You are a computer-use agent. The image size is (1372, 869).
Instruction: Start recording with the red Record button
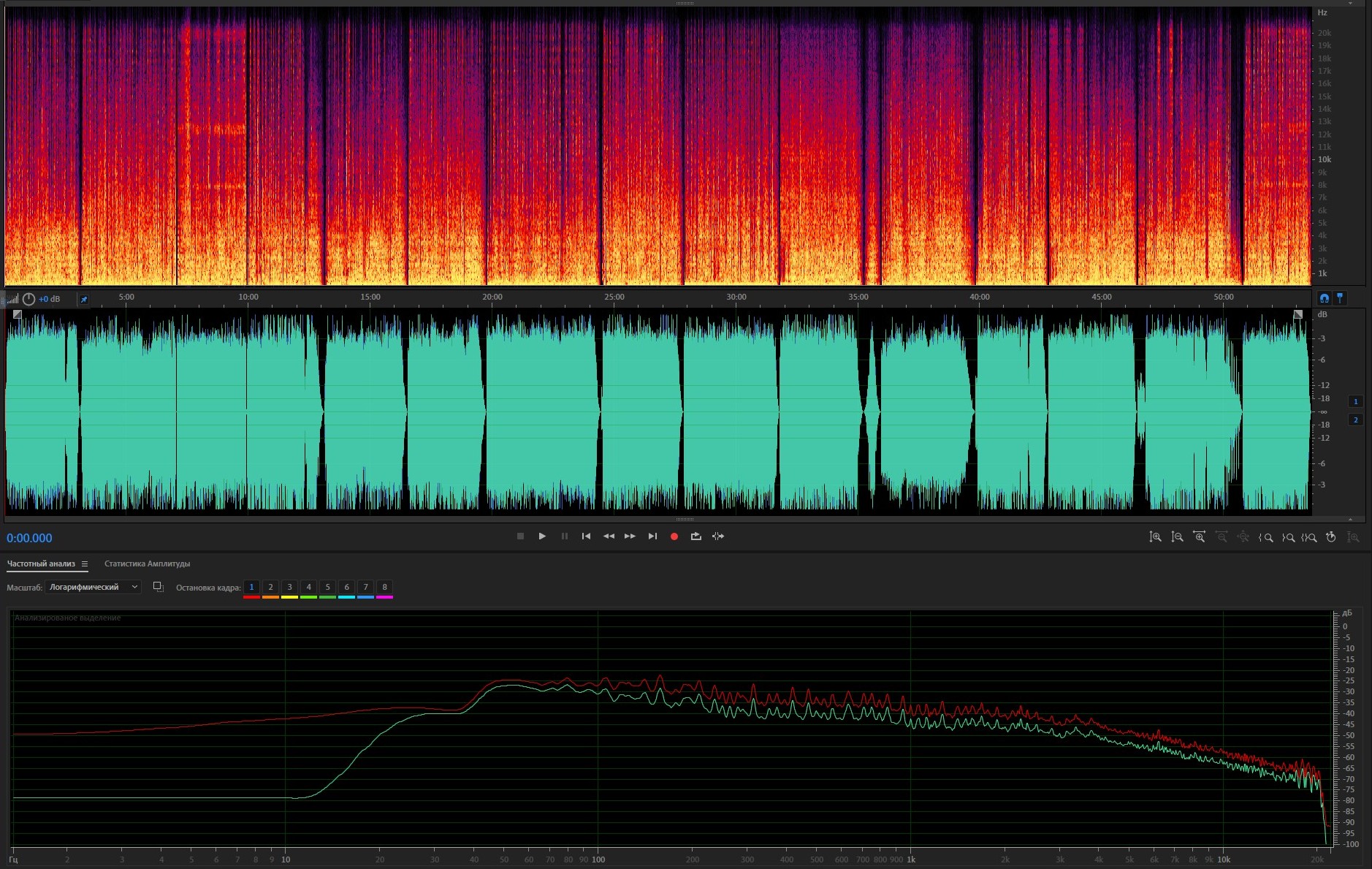point(674,536)
